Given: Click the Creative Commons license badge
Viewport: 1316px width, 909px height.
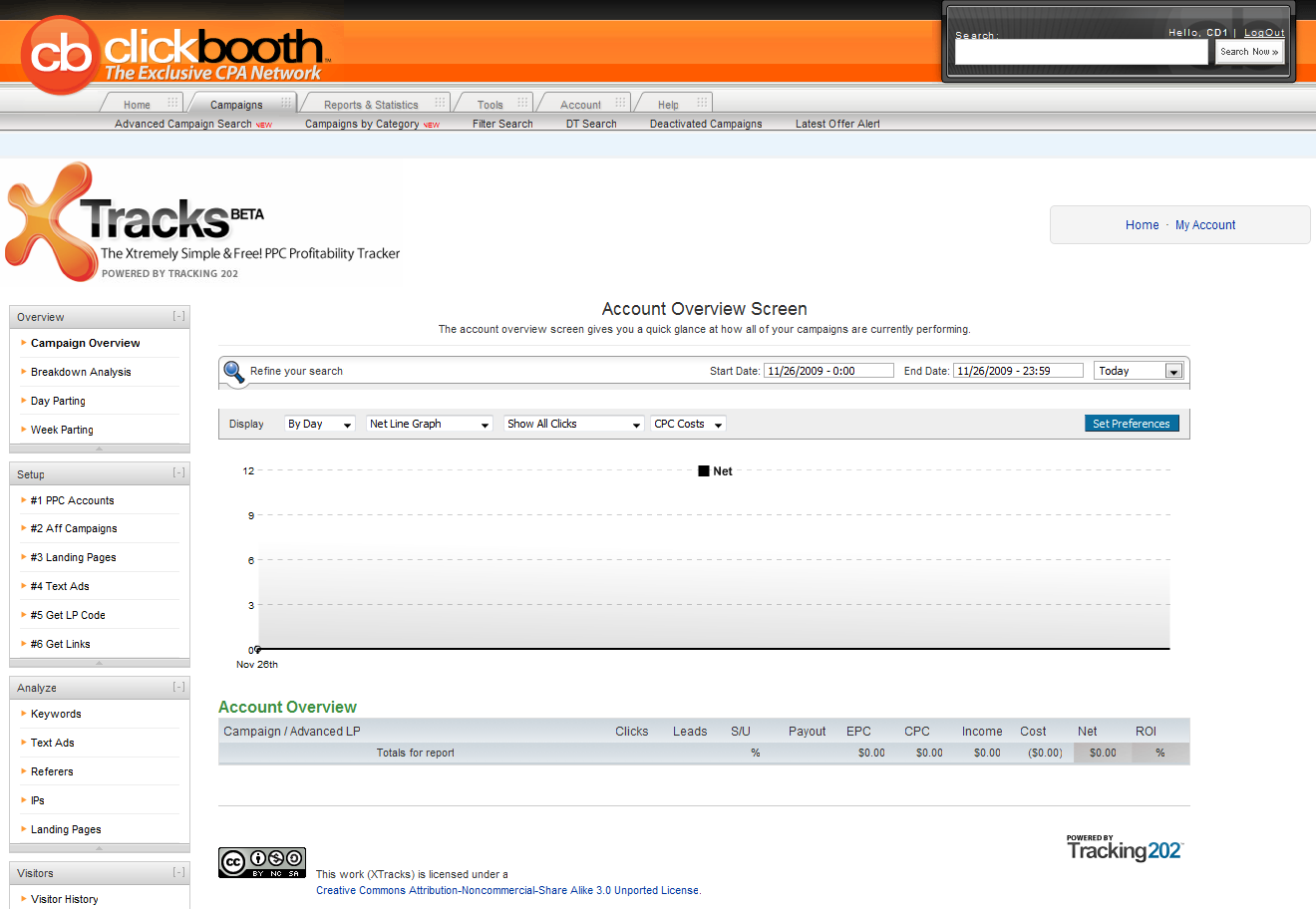Looking at the screenshot, I should 262,862.
